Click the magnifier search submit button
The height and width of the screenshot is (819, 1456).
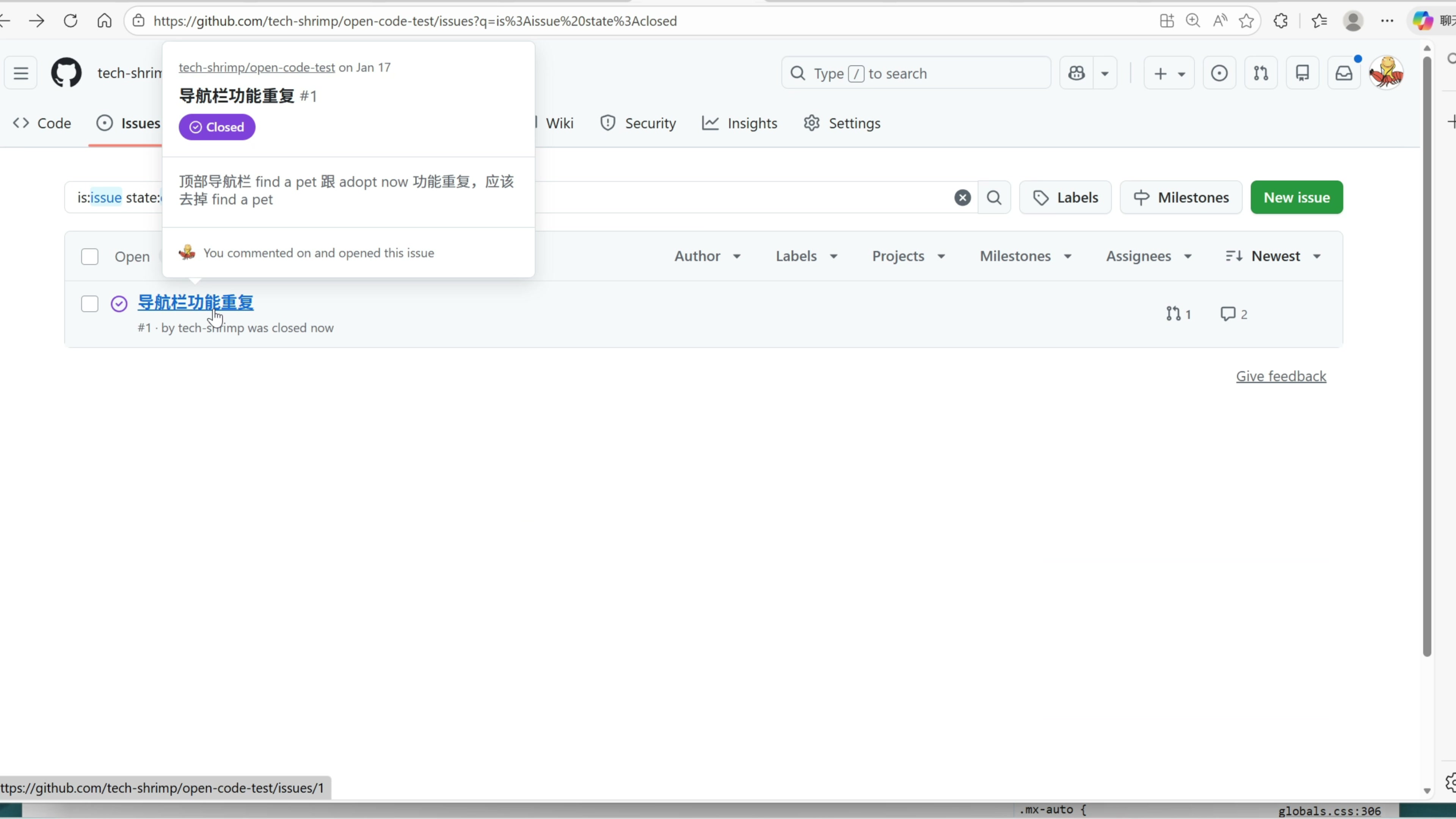(994, 197)
